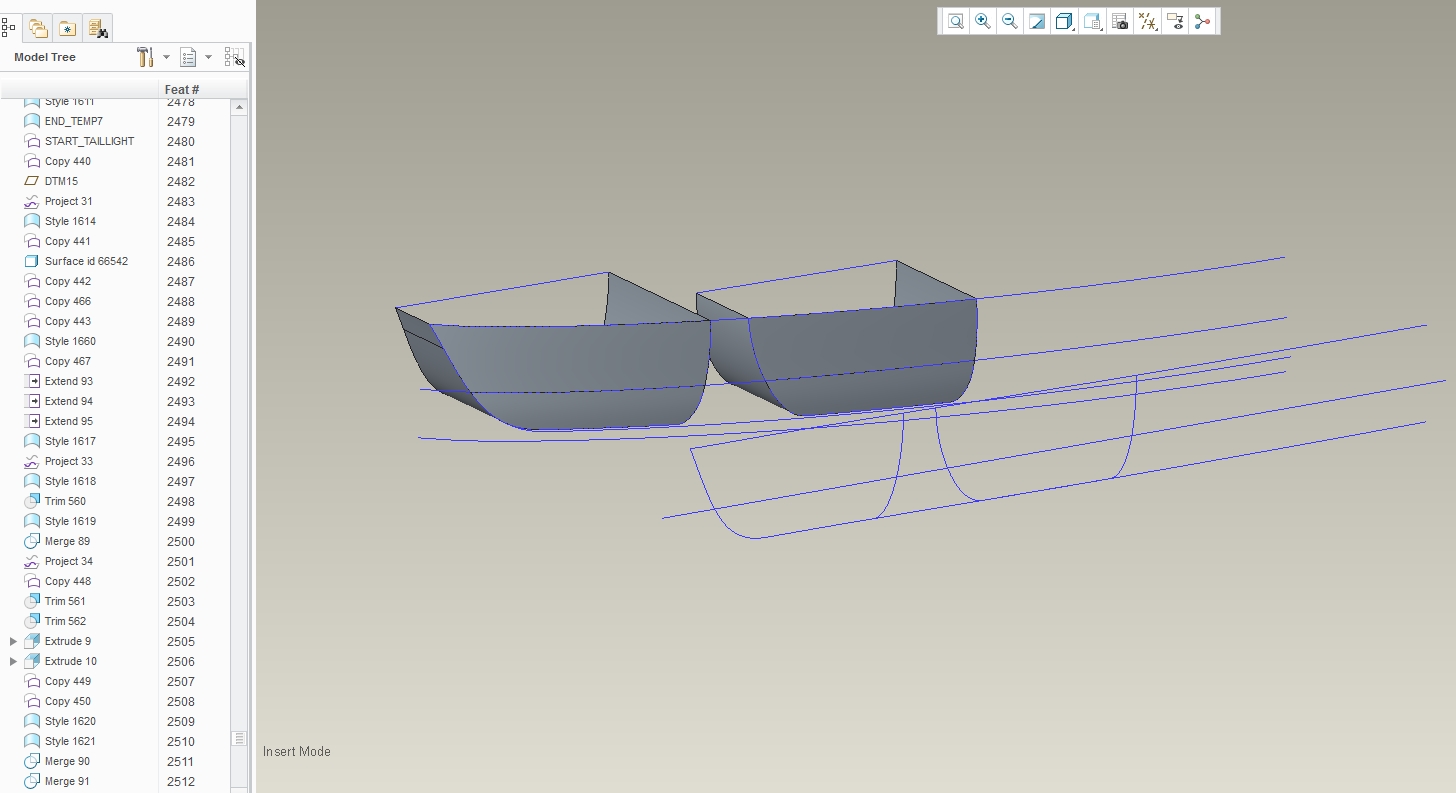
Task: Select the Trim 561 feature
Action: [65, 601]
